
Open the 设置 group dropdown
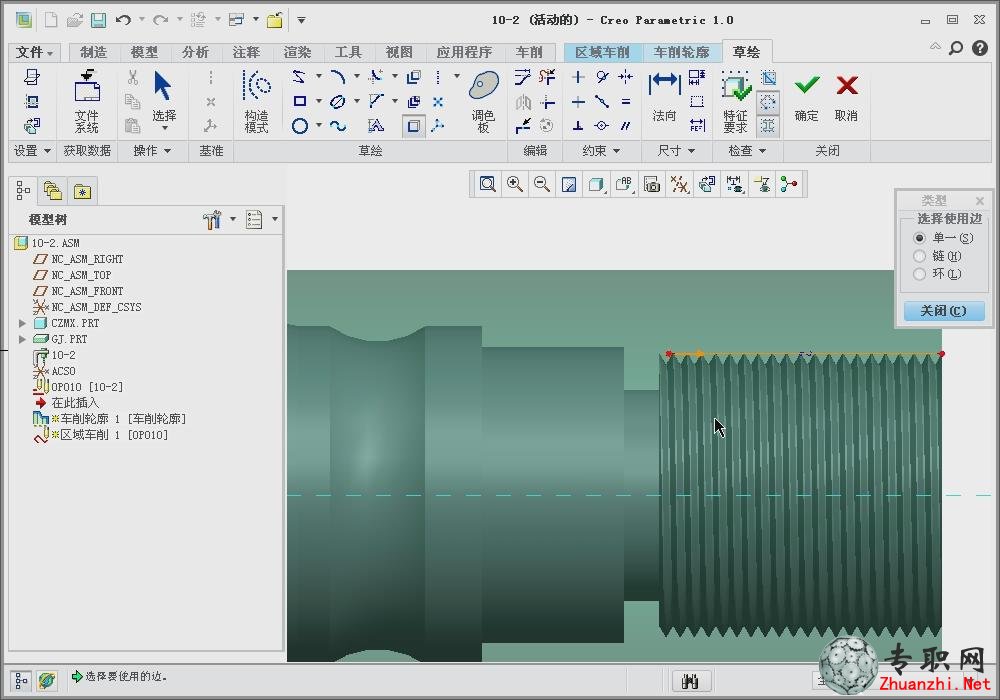point(32,151)
